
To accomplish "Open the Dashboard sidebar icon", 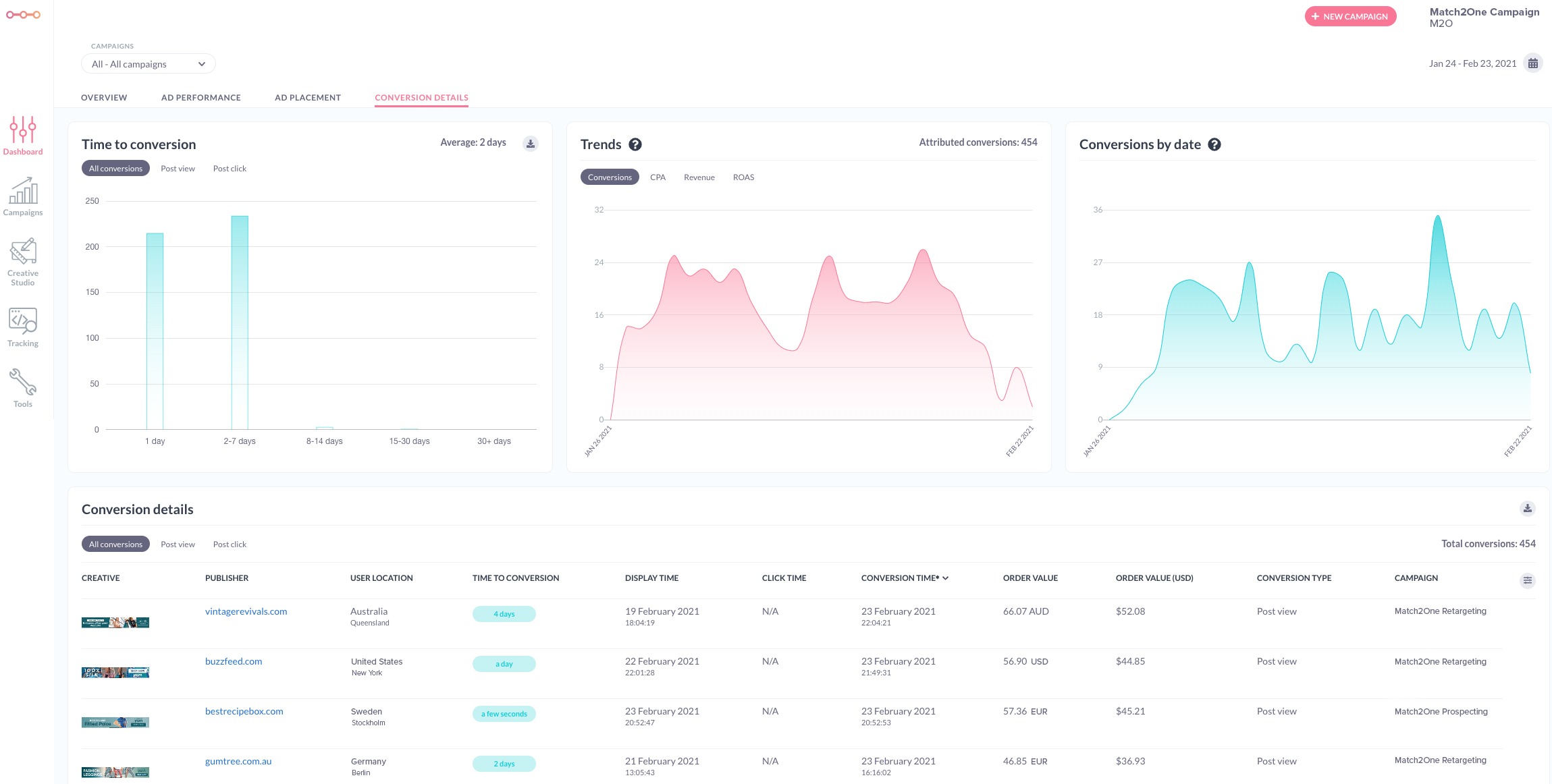I will (x=23, y=136).
